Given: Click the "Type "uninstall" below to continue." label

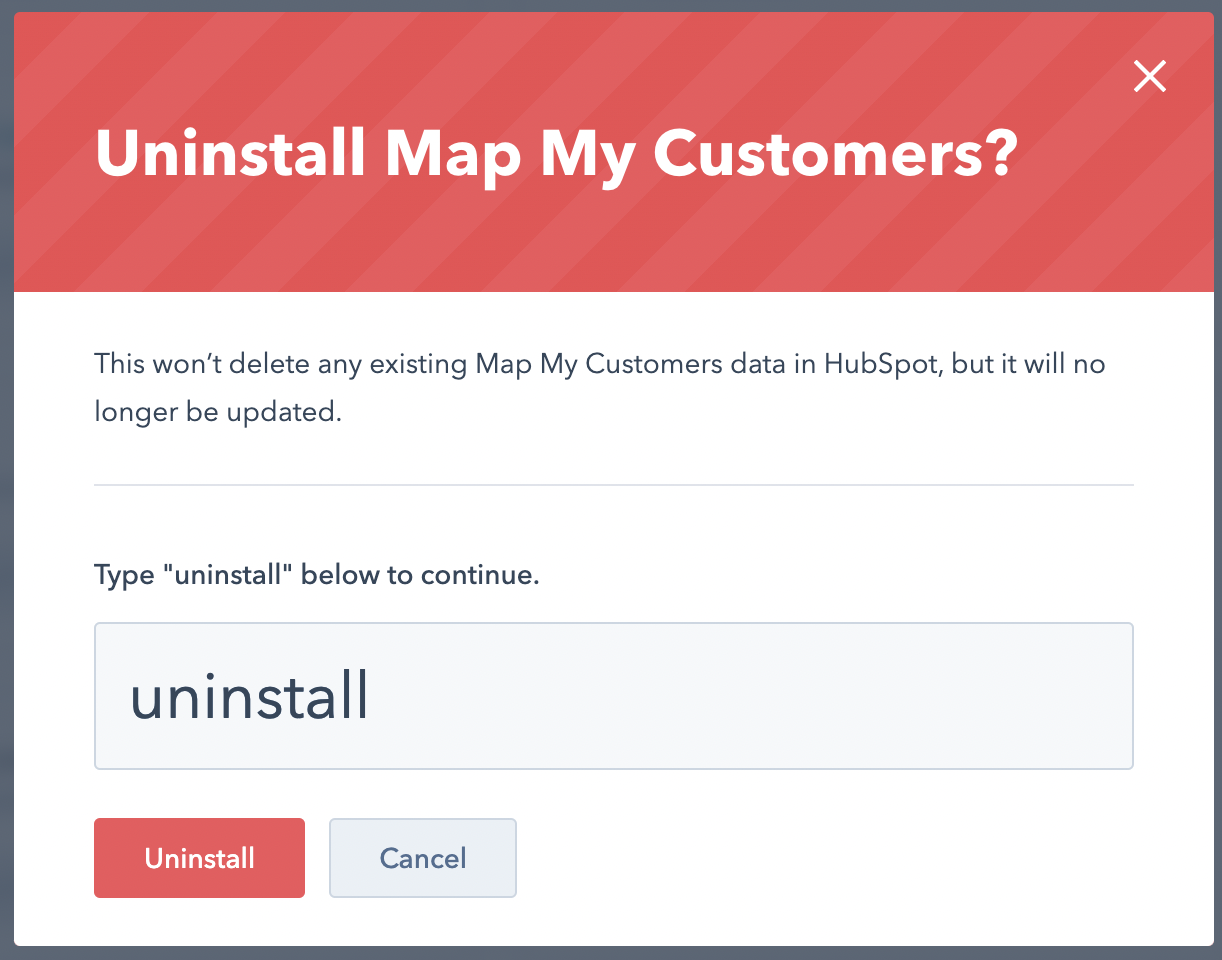Looking at the screenshot, I should 317,576.
